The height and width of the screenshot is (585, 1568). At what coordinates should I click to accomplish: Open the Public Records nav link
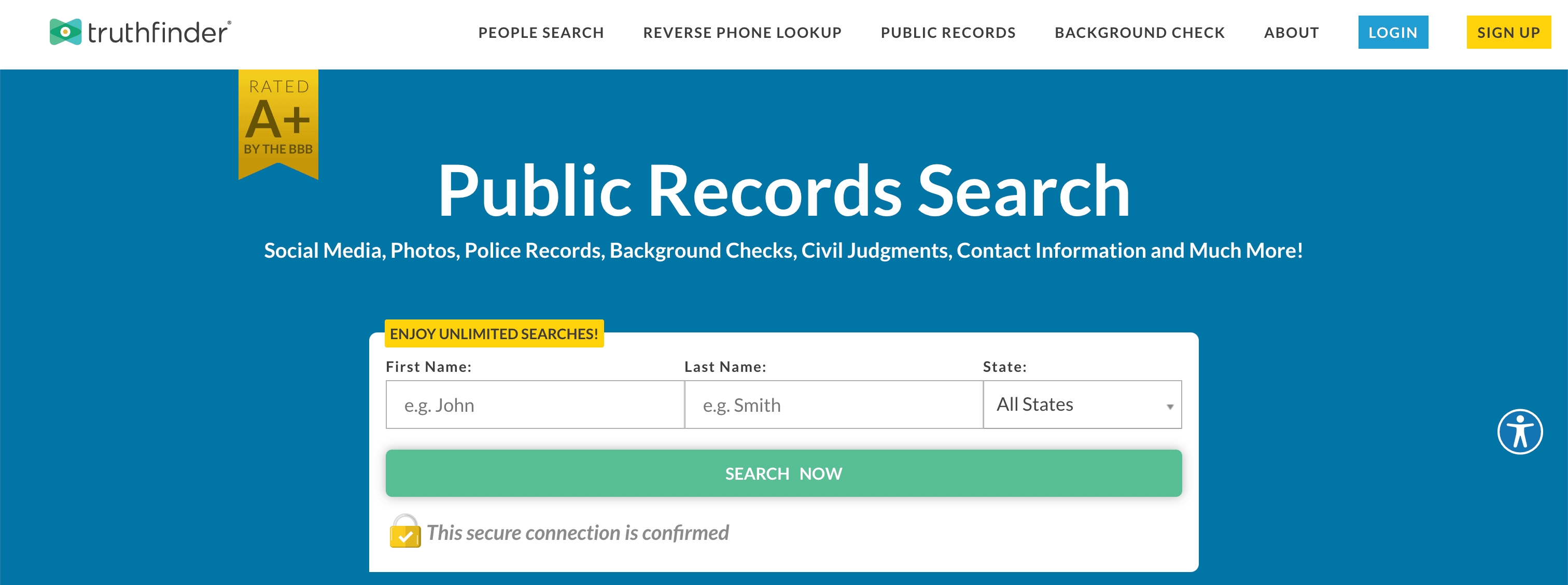[948, 33]
